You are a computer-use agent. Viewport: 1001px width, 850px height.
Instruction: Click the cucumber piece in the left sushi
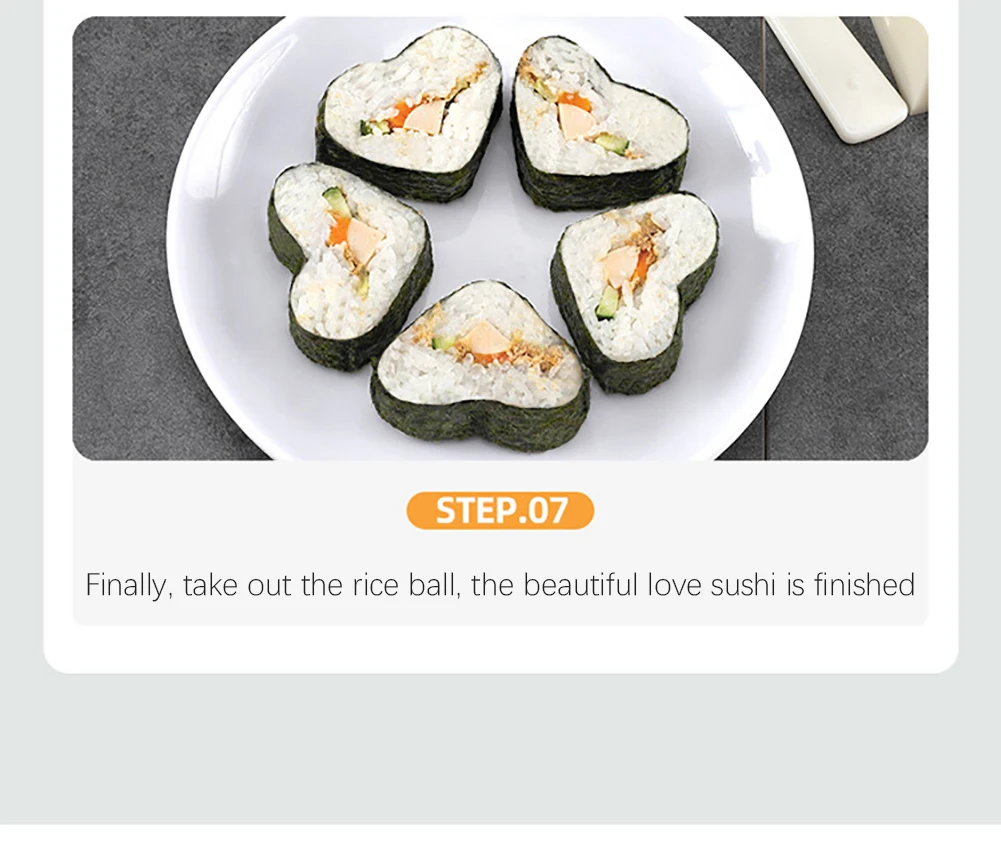[x=336, y=201]
